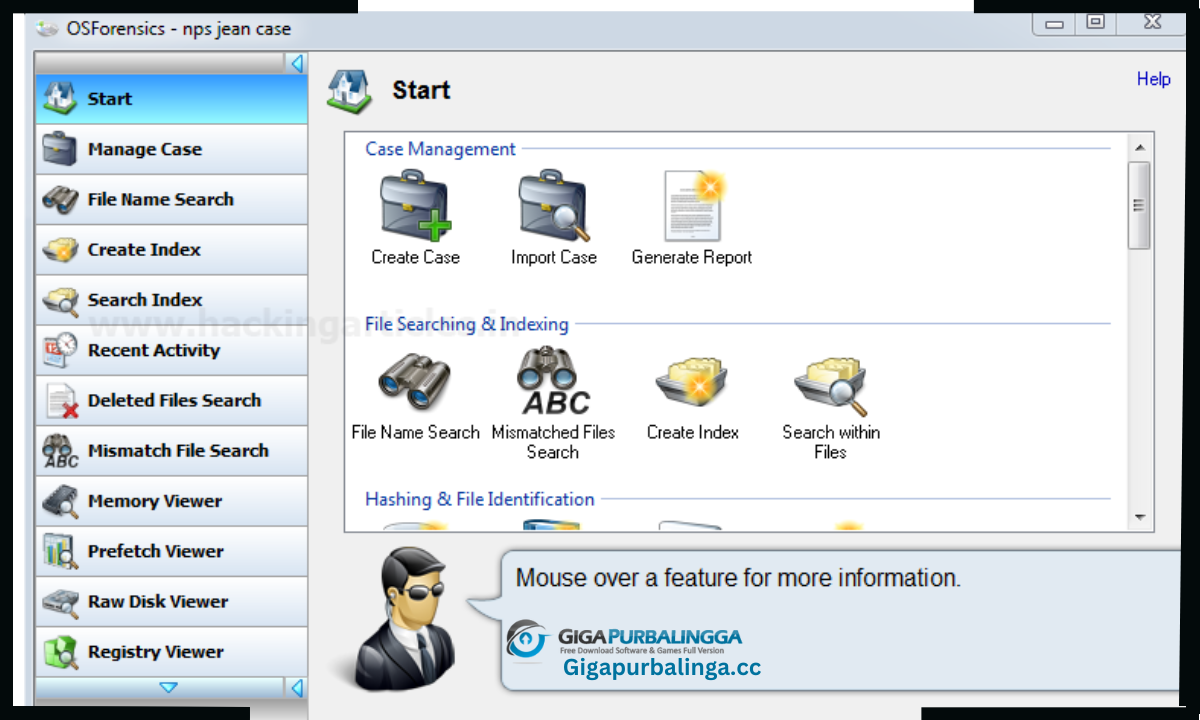
Task: Click the Generate Report document icon
Action: click(x=693, y=205)
